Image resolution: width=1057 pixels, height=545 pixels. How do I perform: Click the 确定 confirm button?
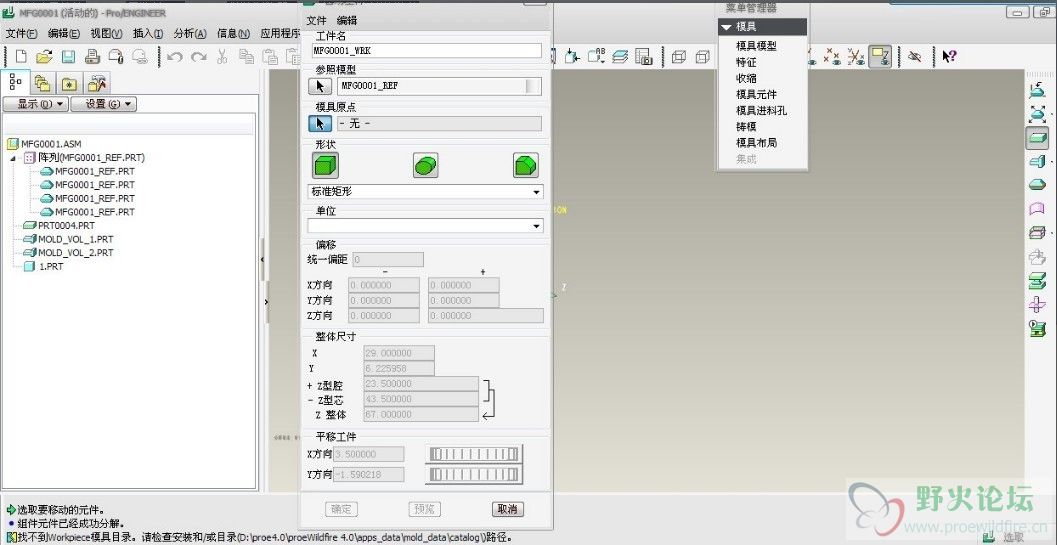pos(341,509)
